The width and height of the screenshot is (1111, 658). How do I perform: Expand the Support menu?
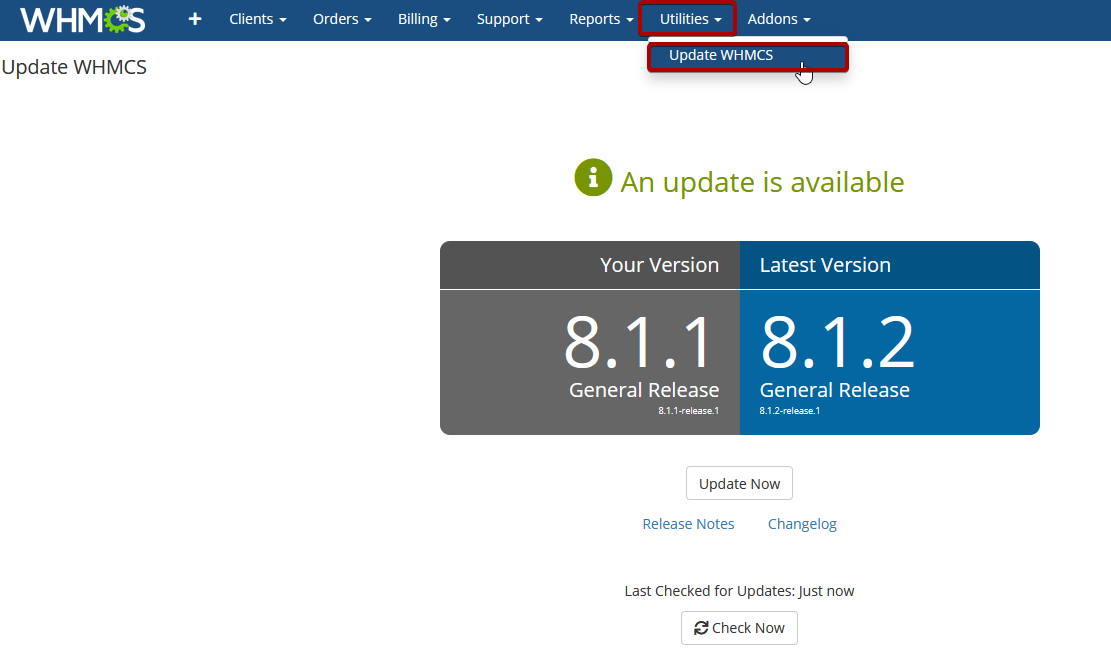pos(509,19)
